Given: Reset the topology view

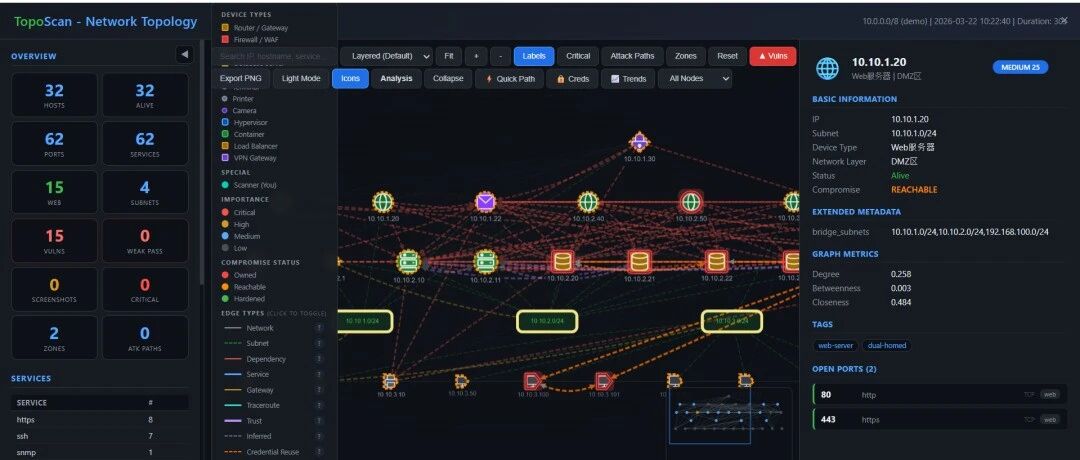Looking at the screenshot, I should click(727, 56).
